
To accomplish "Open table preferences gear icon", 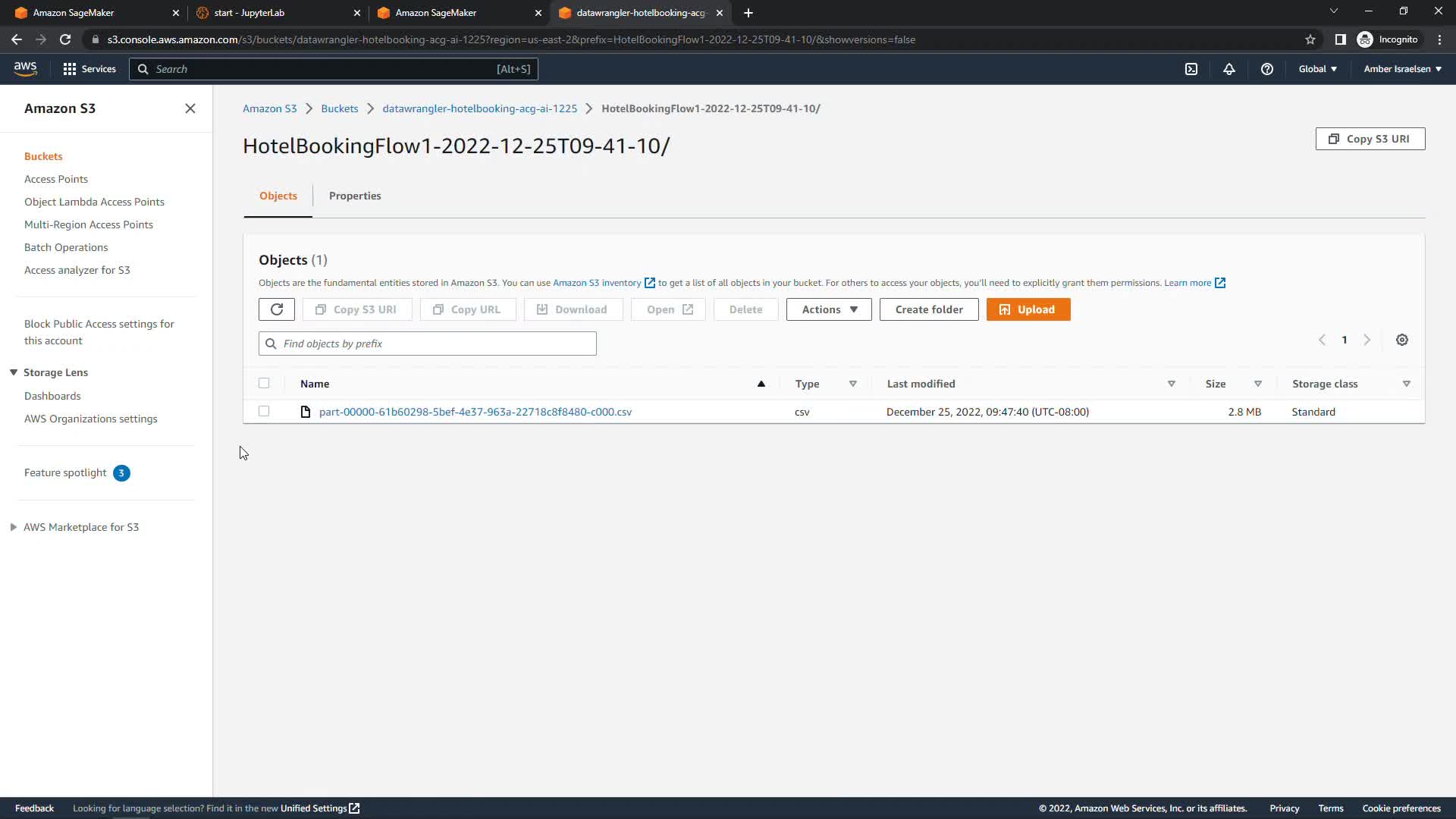I will tap(1401, 340).
